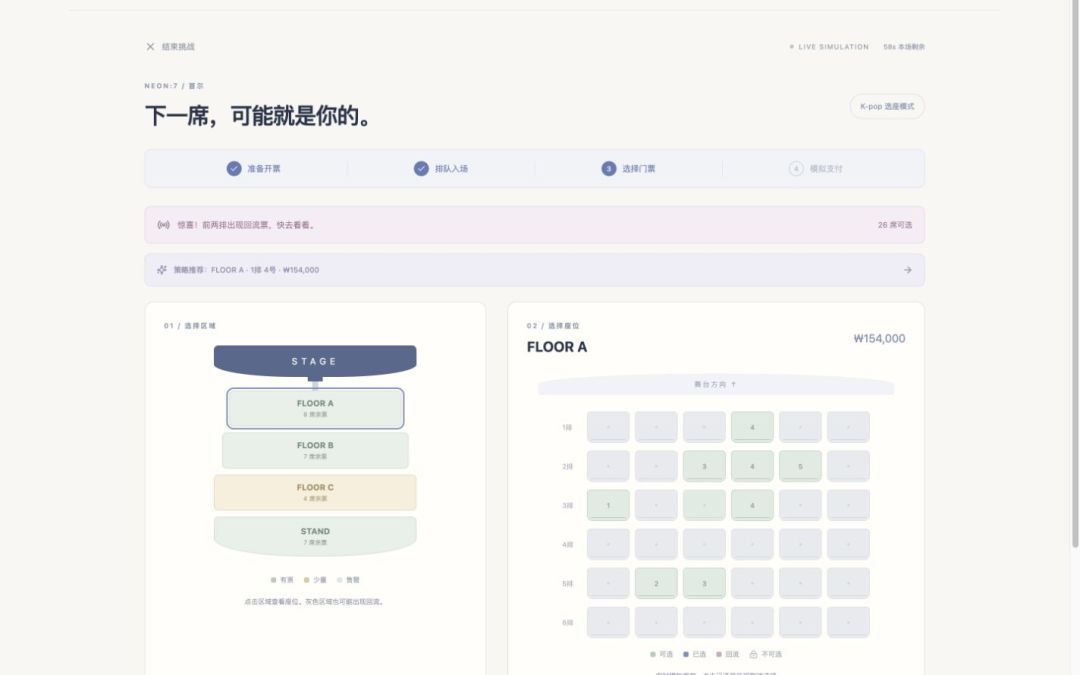Select the FLOOR C zone on the map

[x=315, y=492]
